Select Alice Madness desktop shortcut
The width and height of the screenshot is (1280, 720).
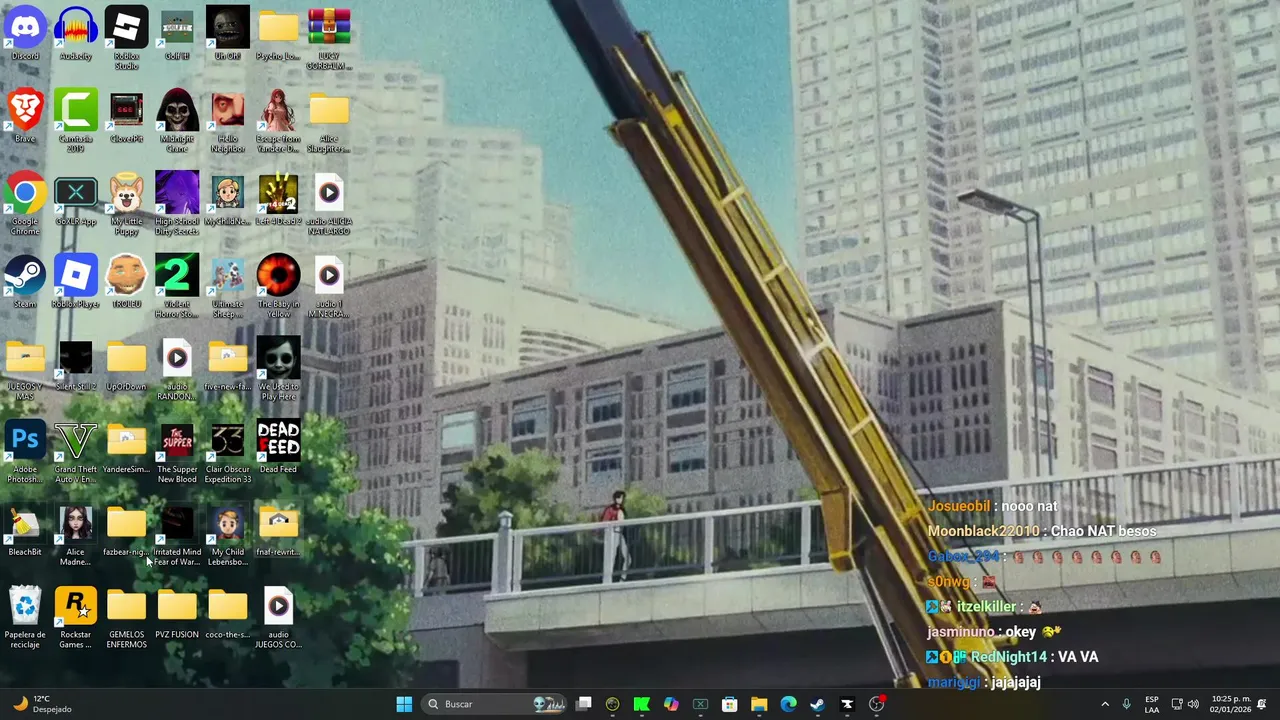pyautogui.click(x=76, y=535)
